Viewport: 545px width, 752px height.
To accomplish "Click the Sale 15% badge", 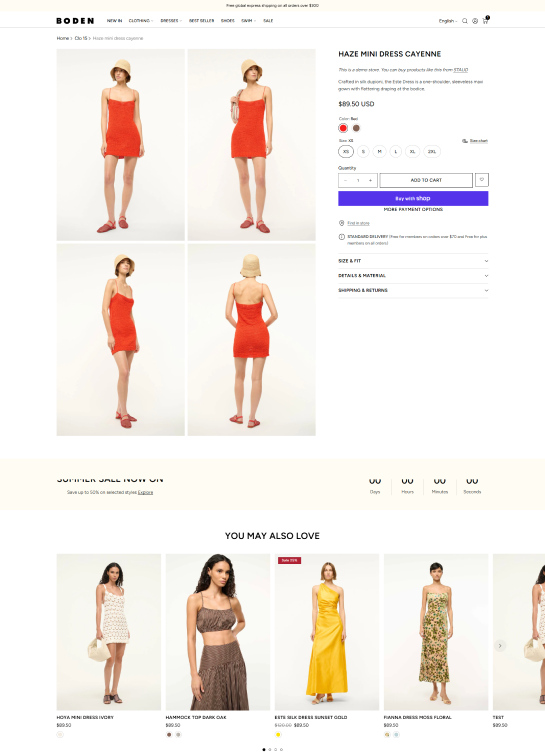I will [289, 560].
